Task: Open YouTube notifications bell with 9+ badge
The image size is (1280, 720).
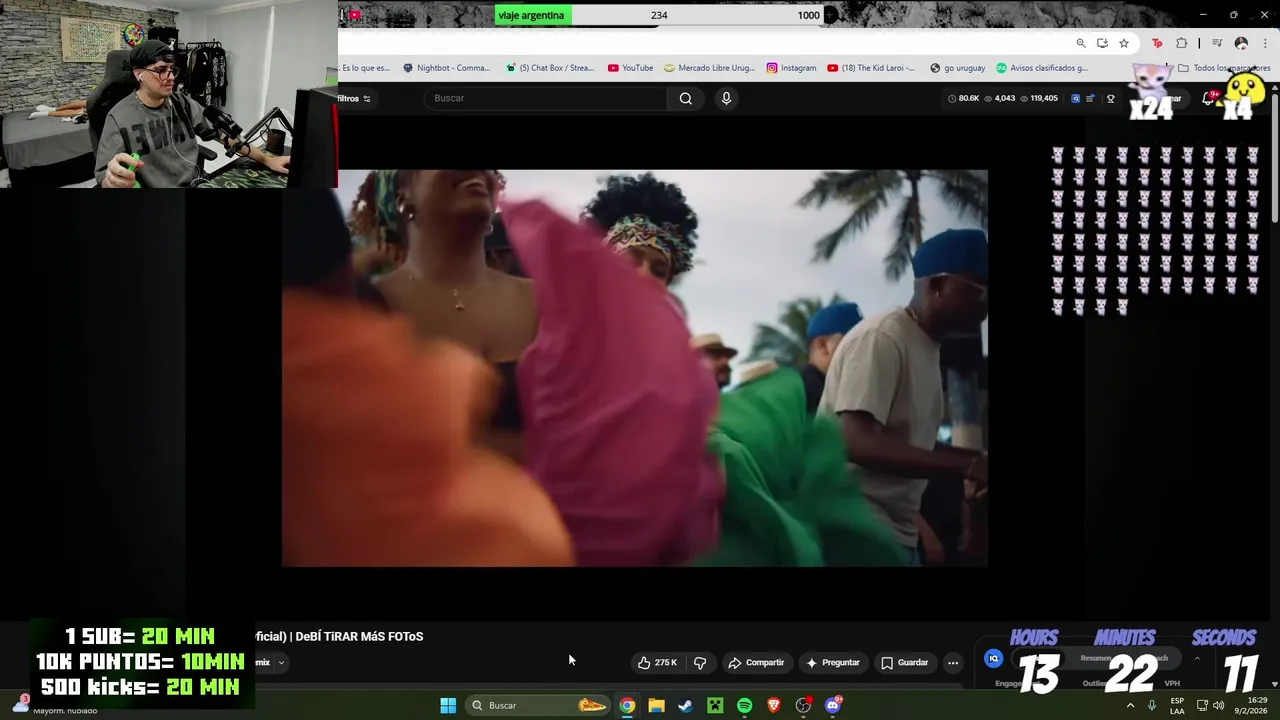Action: point(1208,98)
